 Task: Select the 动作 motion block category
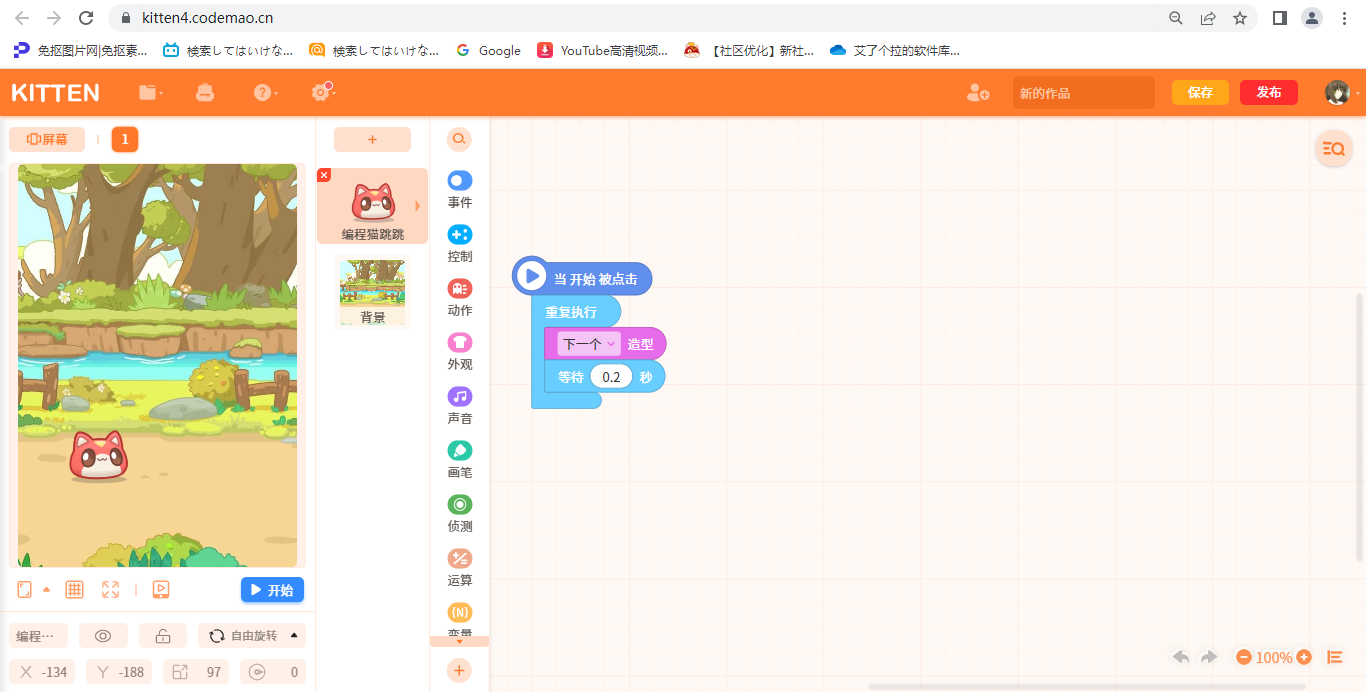coord(459,297)
